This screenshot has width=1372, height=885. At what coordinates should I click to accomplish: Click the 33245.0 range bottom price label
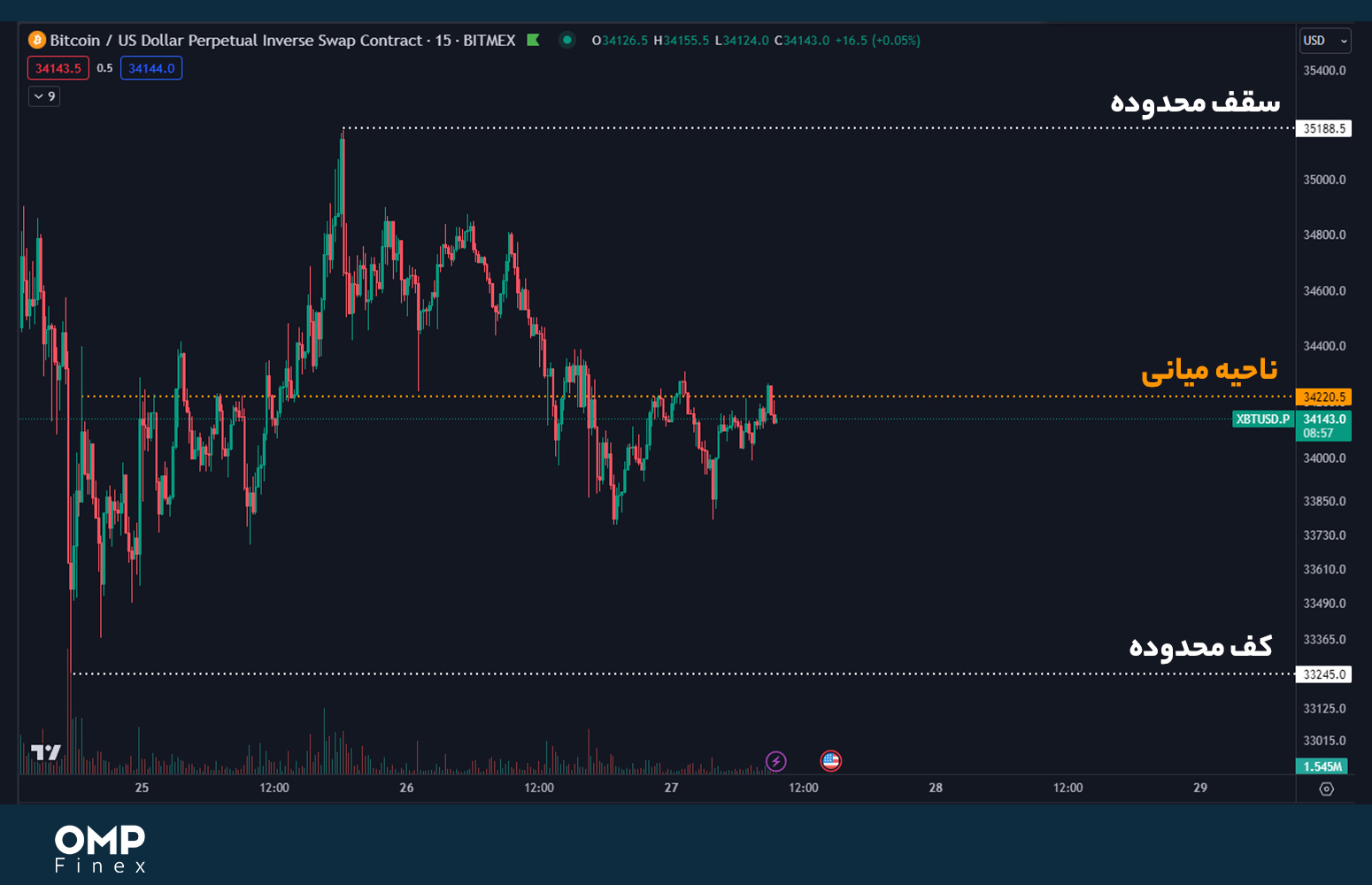(1323, 674)
